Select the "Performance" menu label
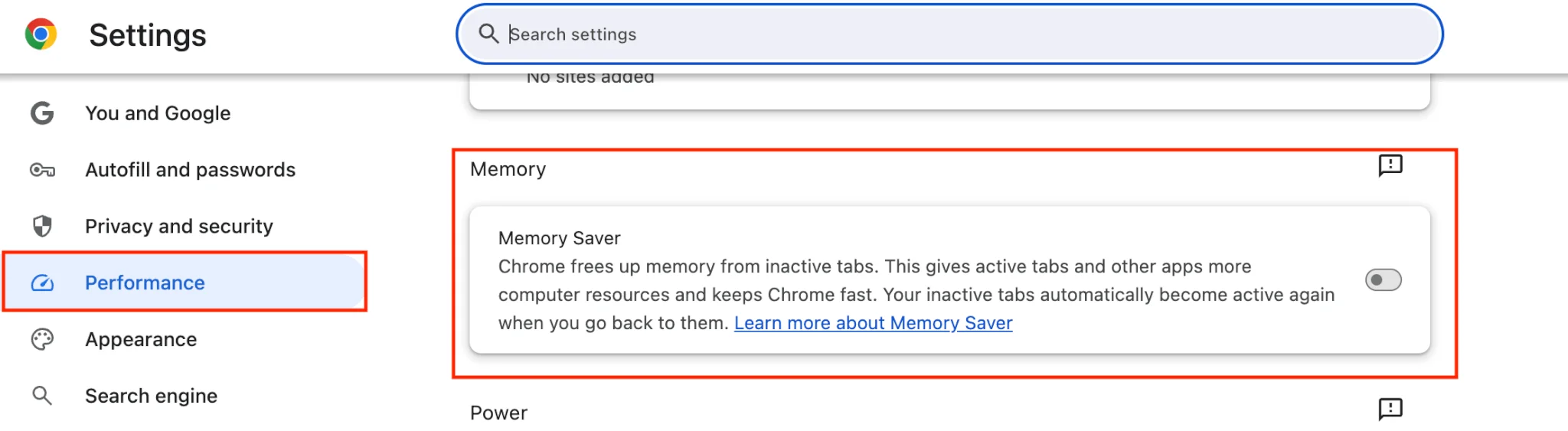Screen dimensions: 1568x431 click(x=145, y=283)
